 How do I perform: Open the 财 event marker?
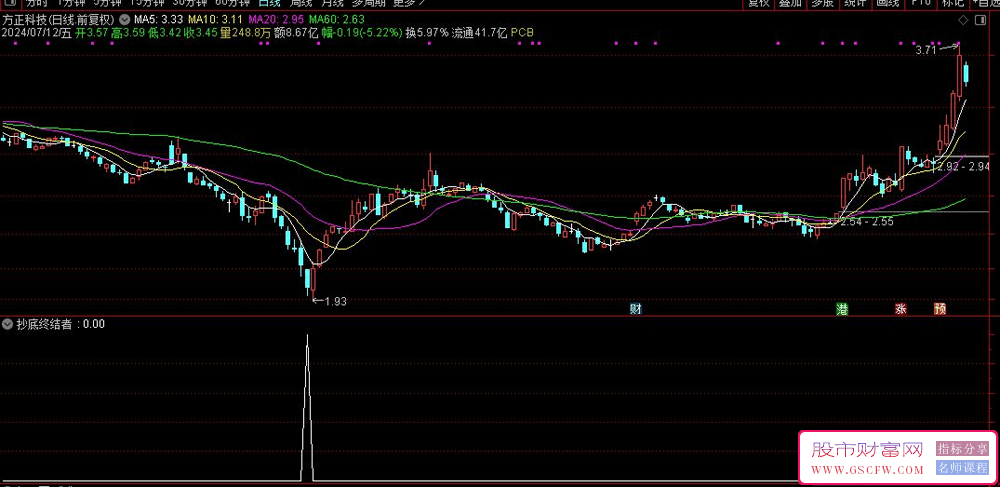coord(635,309)
